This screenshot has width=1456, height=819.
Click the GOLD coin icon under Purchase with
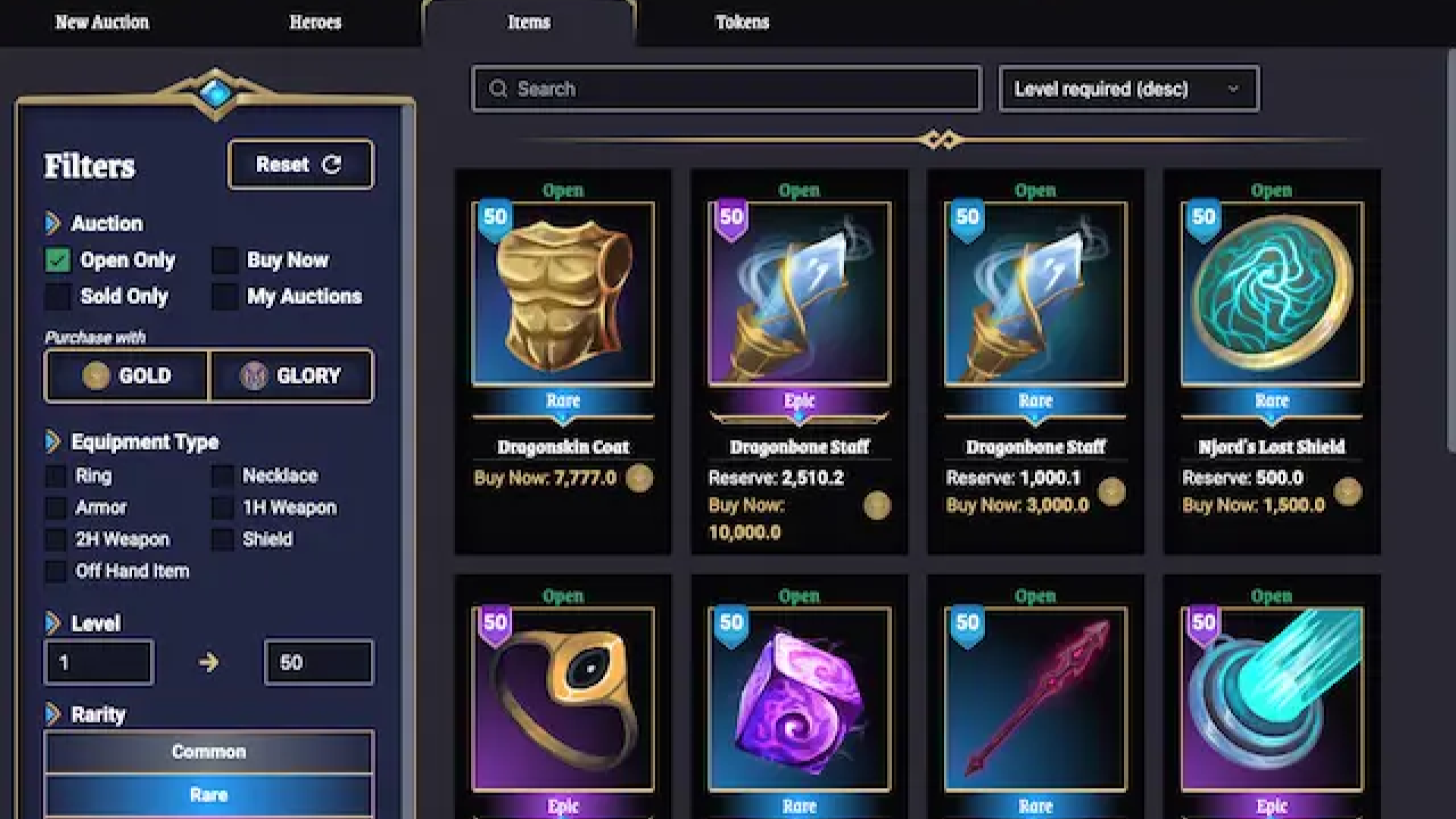click(96, 375)
